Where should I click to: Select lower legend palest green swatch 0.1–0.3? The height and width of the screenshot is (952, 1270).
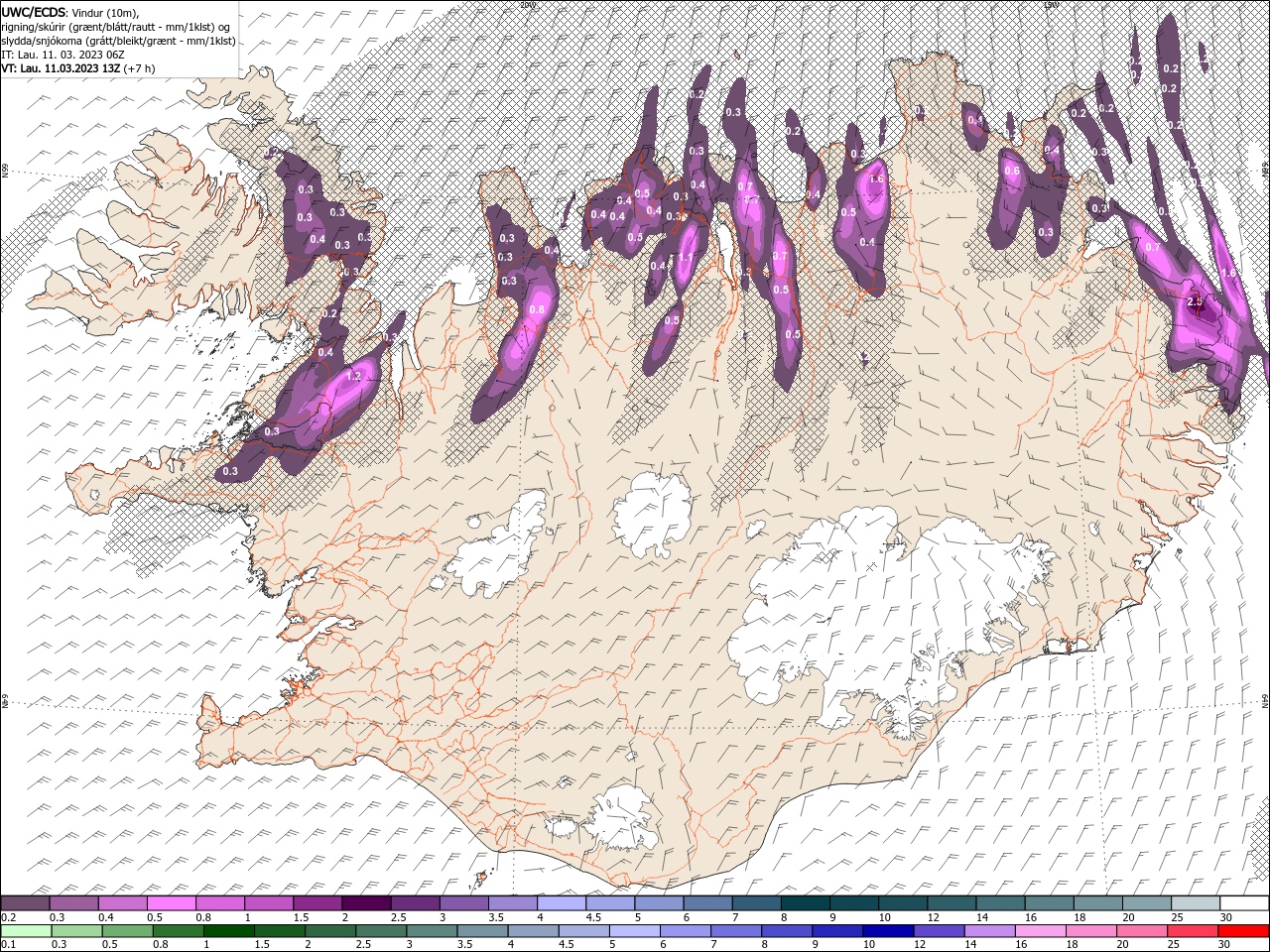[27, 931]
